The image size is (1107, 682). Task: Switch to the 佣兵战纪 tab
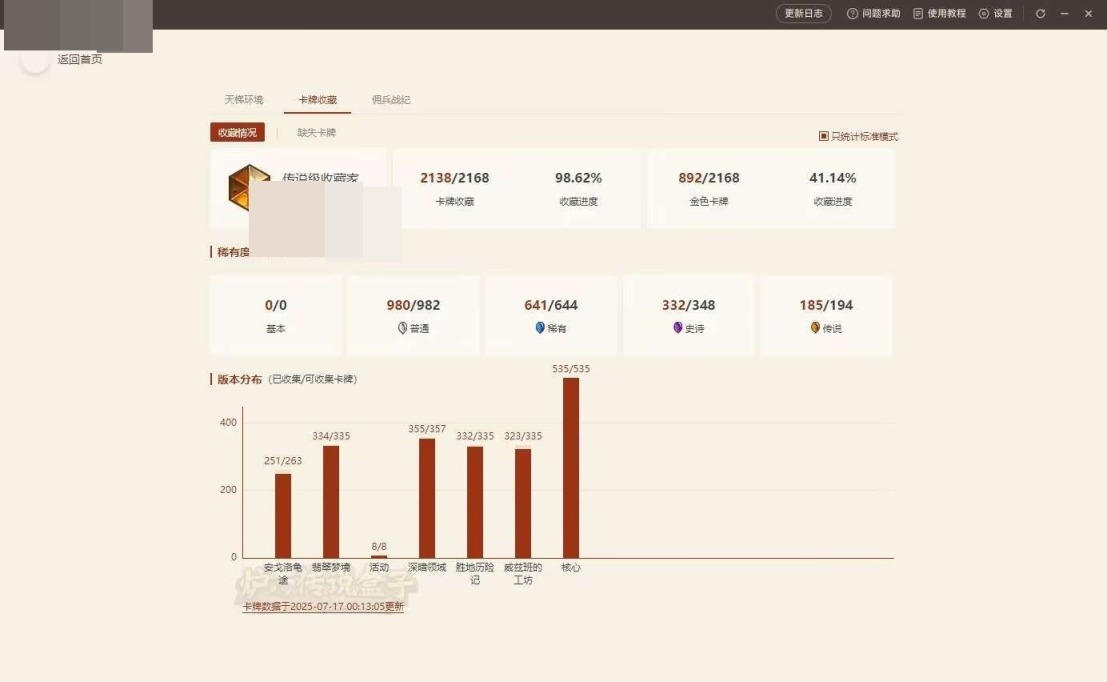[x=391, y=100]
